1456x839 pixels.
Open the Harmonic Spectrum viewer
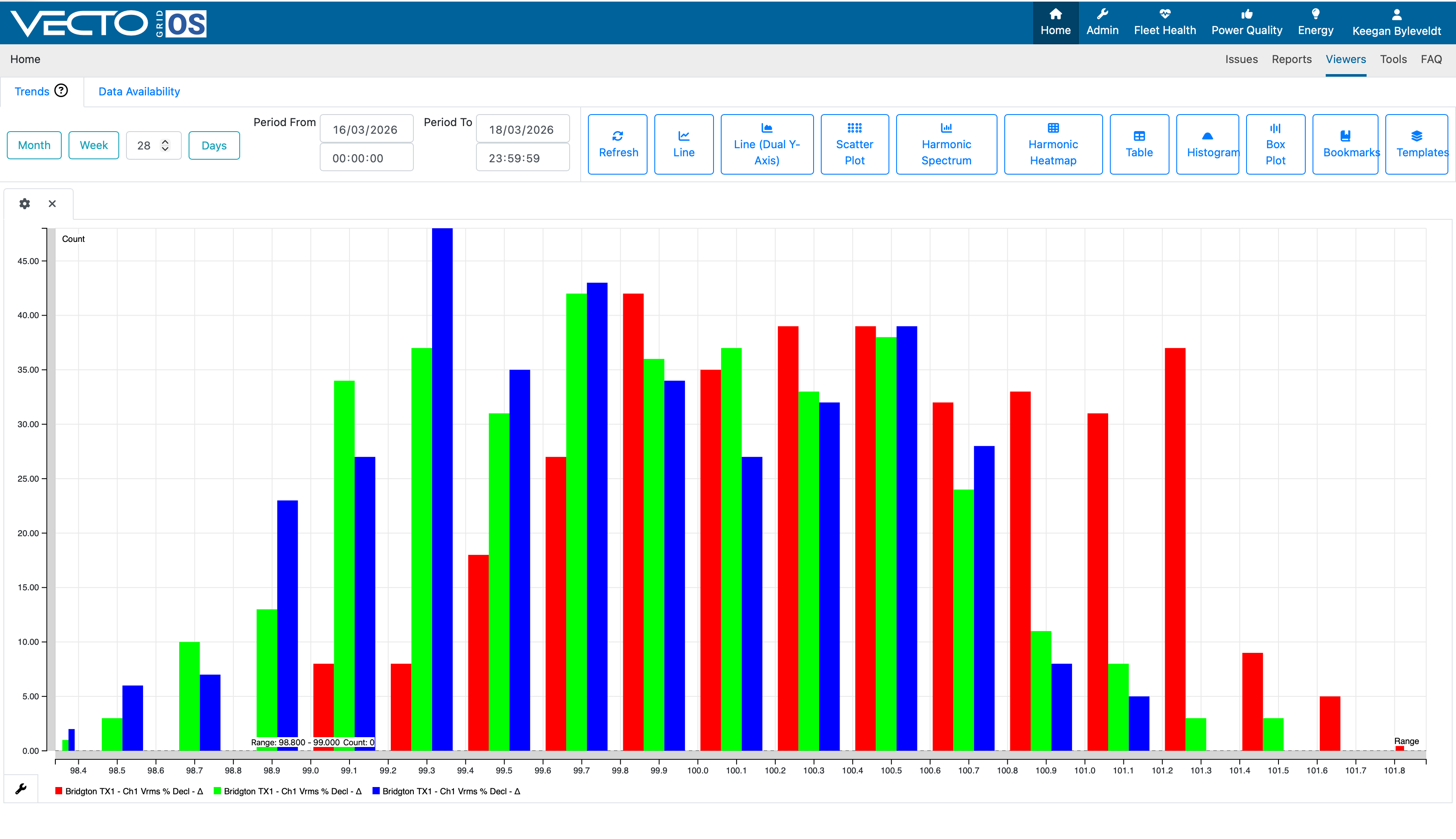point(946,144)
